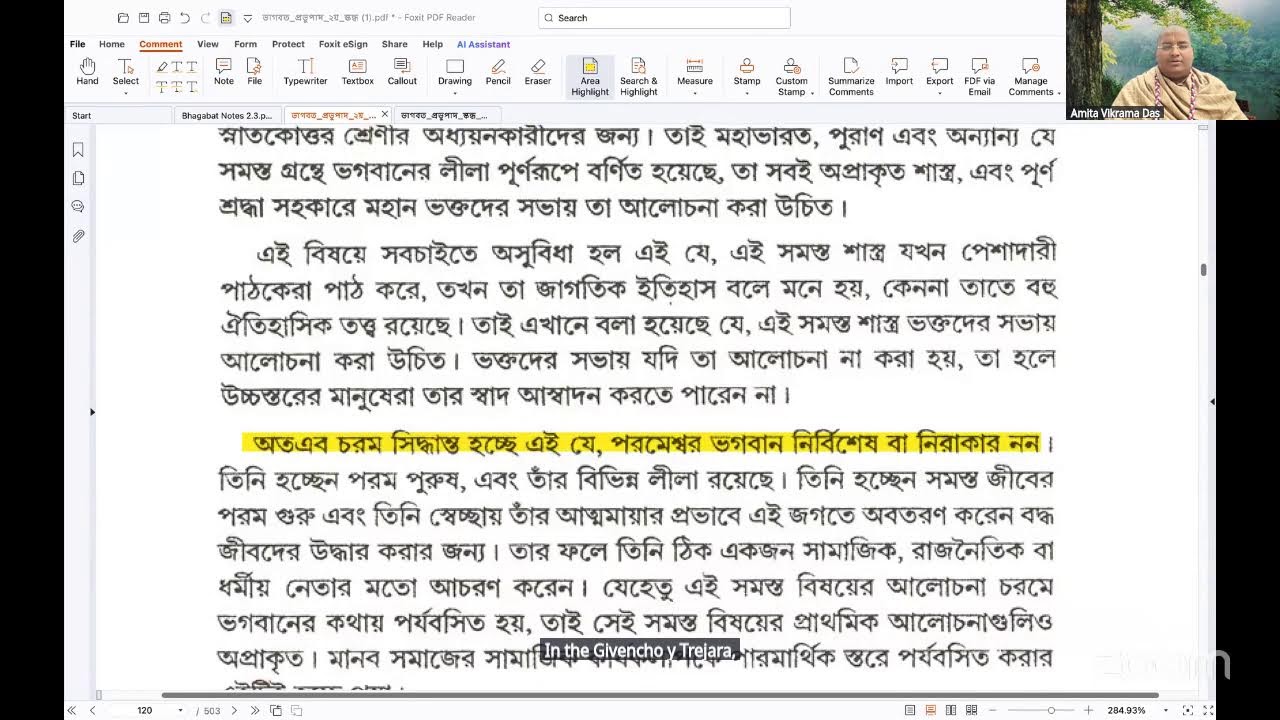Toggle the Area Highlight tool

[x=590, y=77]
